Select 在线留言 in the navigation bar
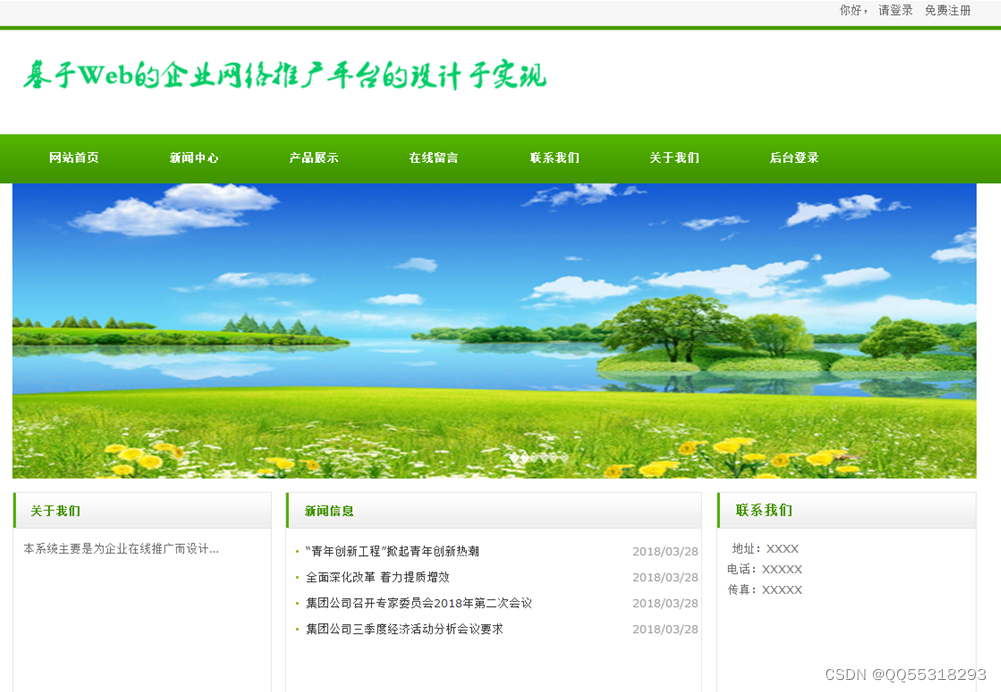Viewport: 1001px width, 692px height. click(433, 158)
